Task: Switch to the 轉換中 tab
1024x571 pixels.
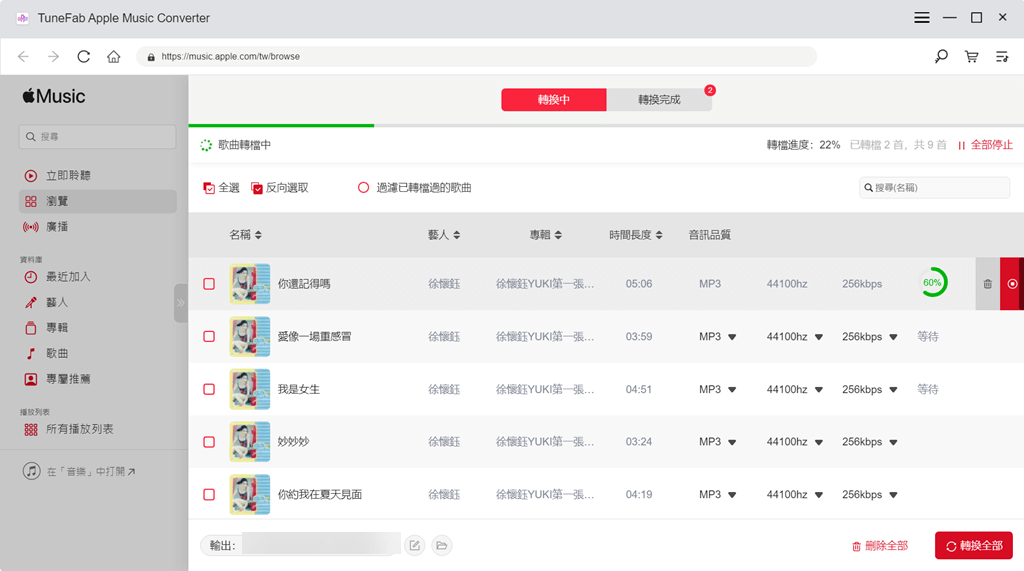Action: [554, 100]
